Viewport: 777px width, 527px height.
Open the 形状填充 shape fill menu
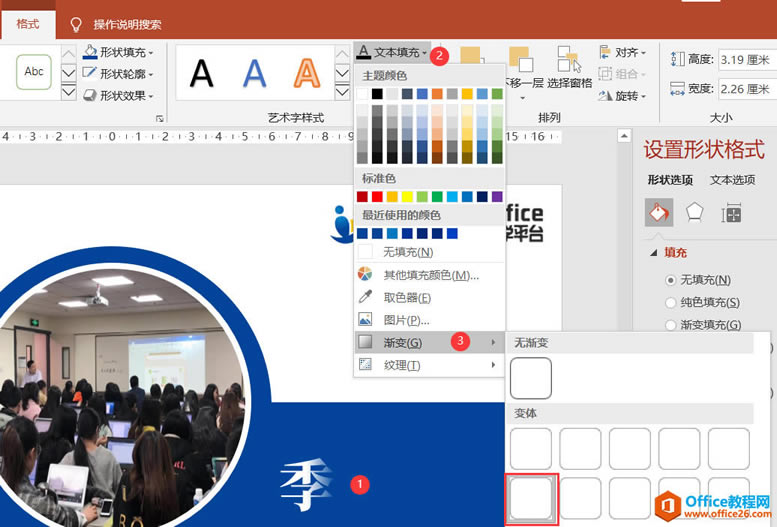click(119, 52)
